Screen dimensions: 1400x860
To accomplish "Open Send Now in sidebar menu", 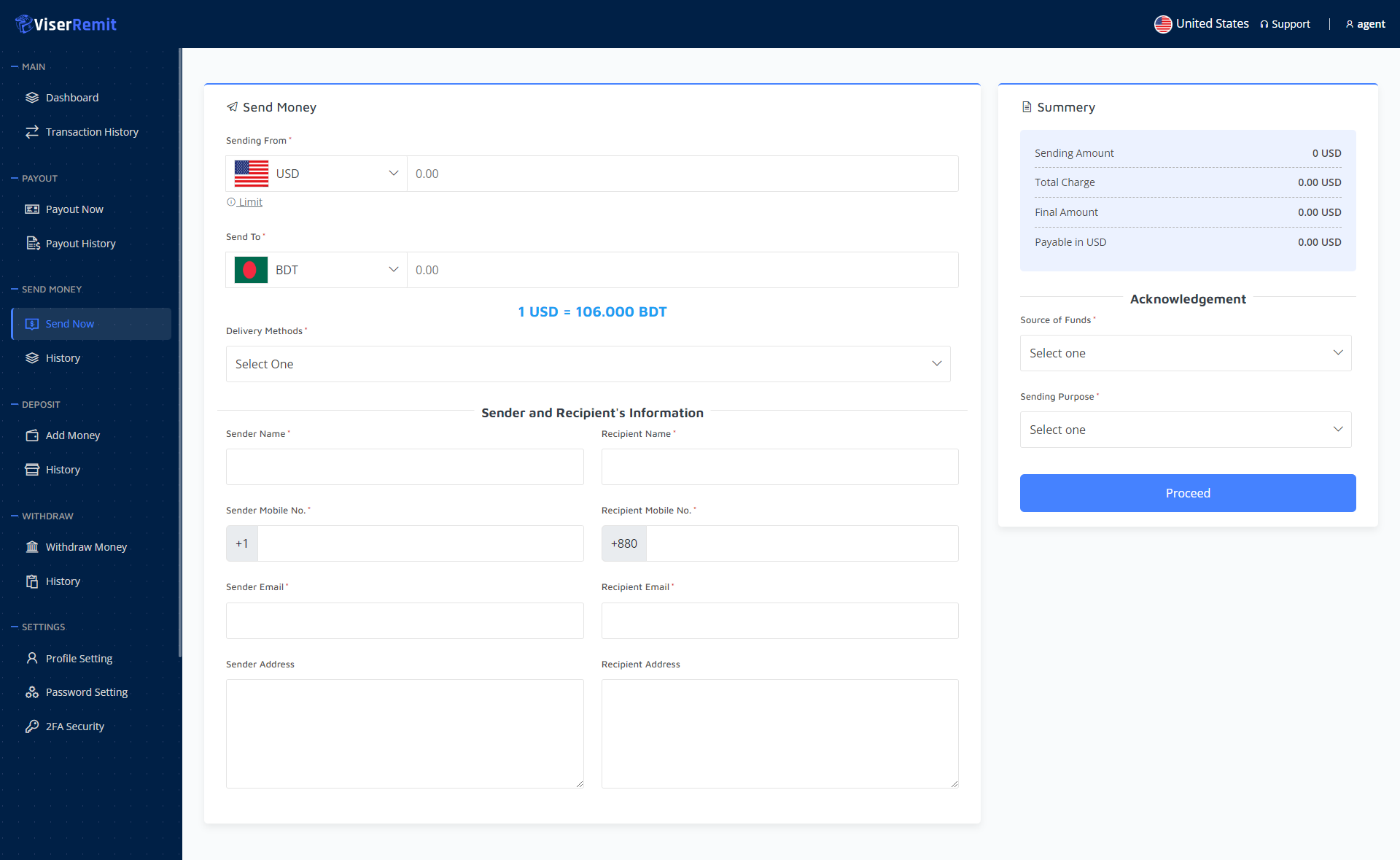I will [x=70, y=324].
